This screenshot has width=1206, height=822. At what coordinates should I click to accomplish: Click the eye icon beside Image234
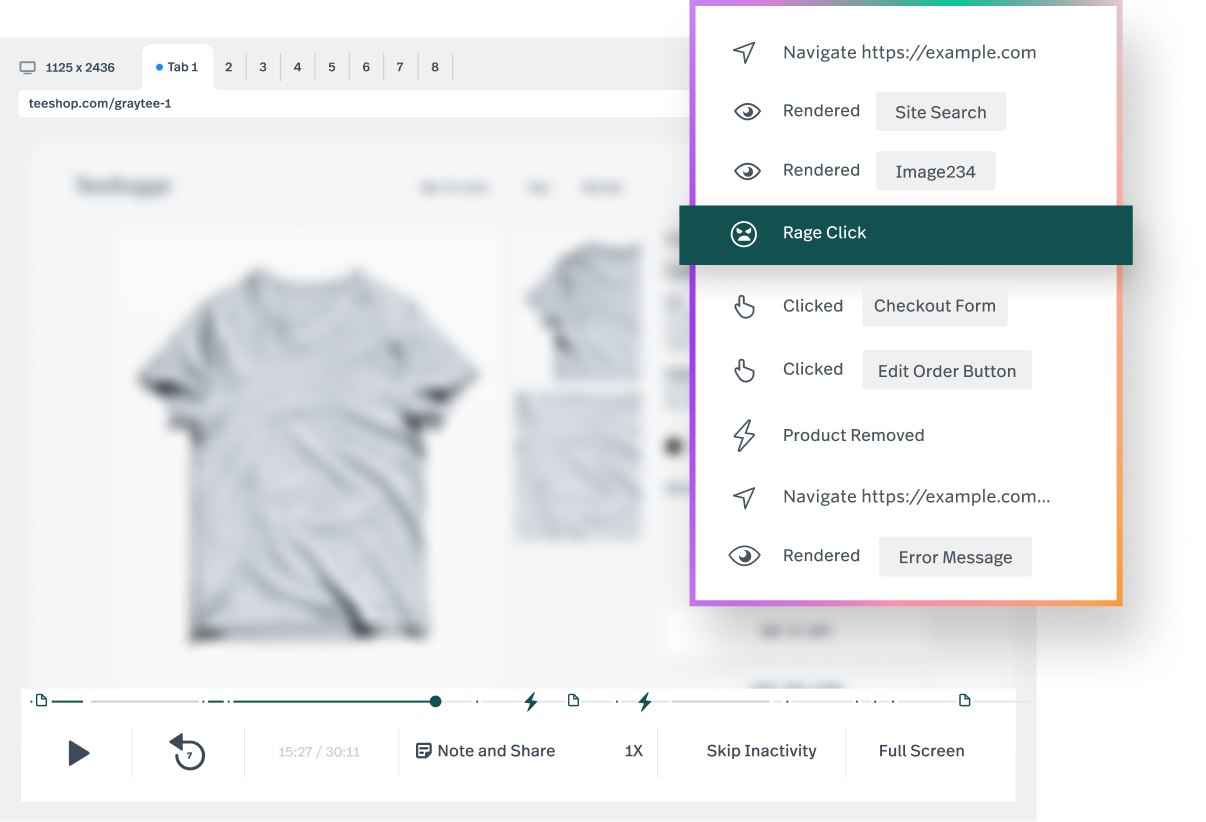tap(747, 171)
